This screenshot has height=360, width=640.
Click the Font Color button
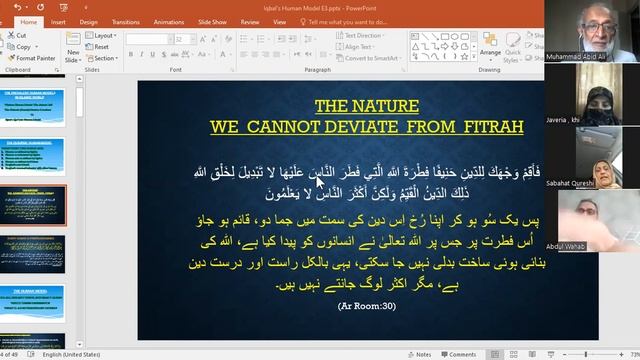click(x=223, y=54)
